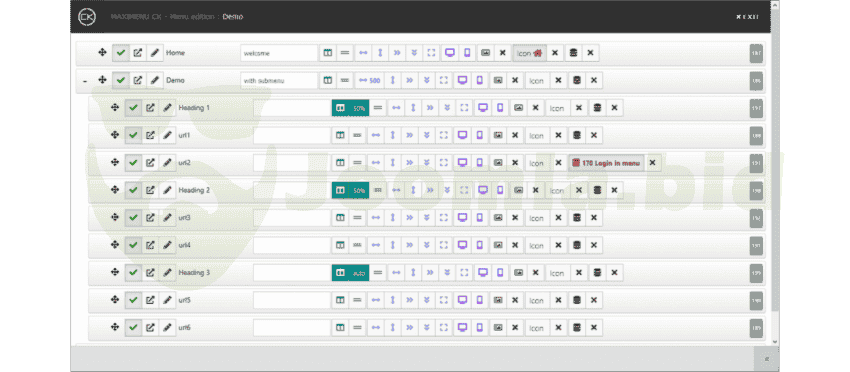Click the full width icon on url4 row

tap(444, 245)
